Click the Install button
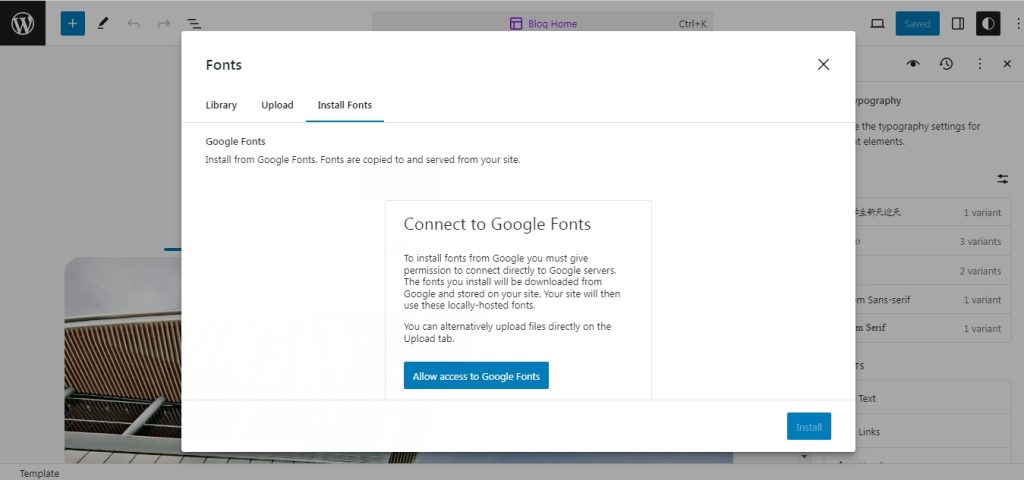Image resolution: width=1024 pixels, height=480 pixels. [x=808, y=426]
